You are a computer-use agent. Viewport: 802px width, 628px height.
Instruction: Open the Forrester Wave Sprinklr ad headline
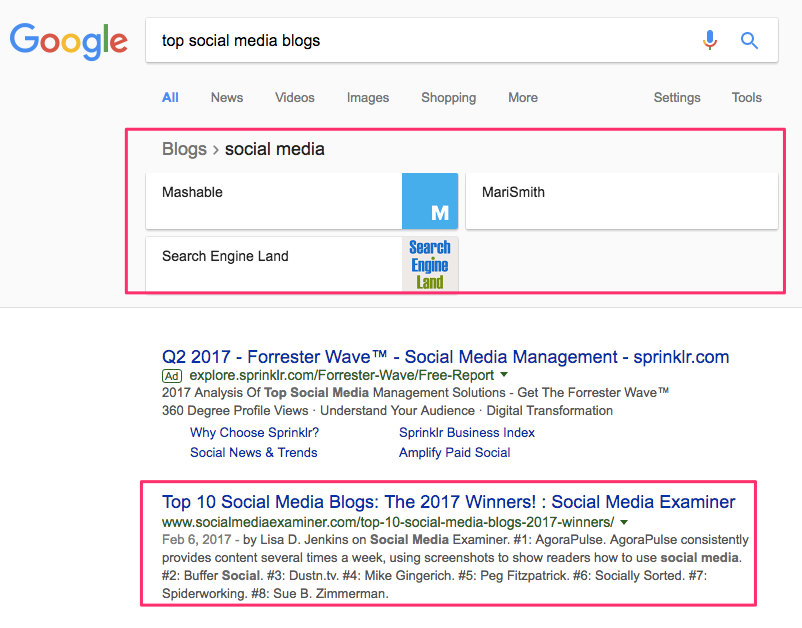pos(445,356)
